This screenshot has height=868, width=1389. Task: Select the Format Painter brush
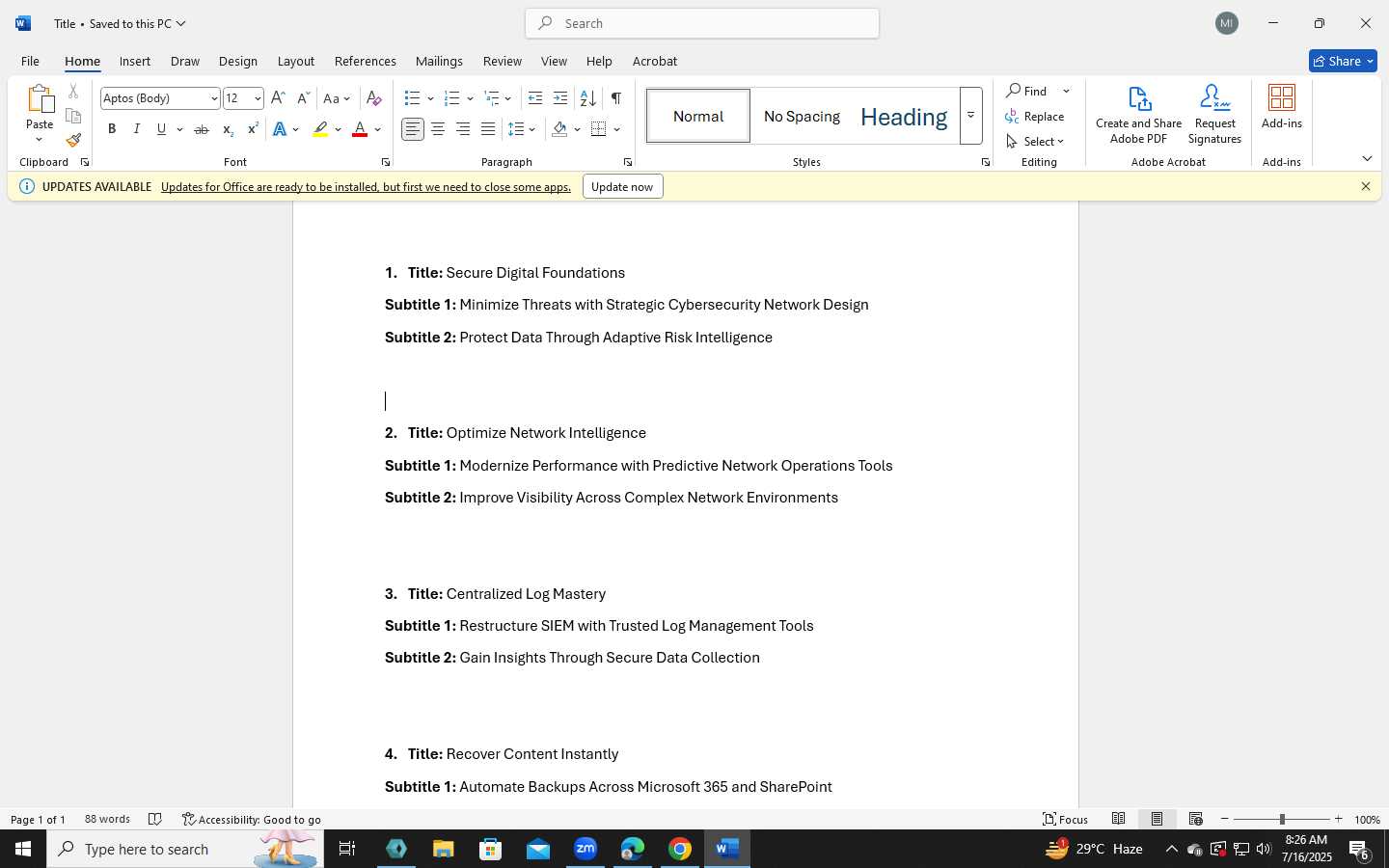tap(73, 140)
